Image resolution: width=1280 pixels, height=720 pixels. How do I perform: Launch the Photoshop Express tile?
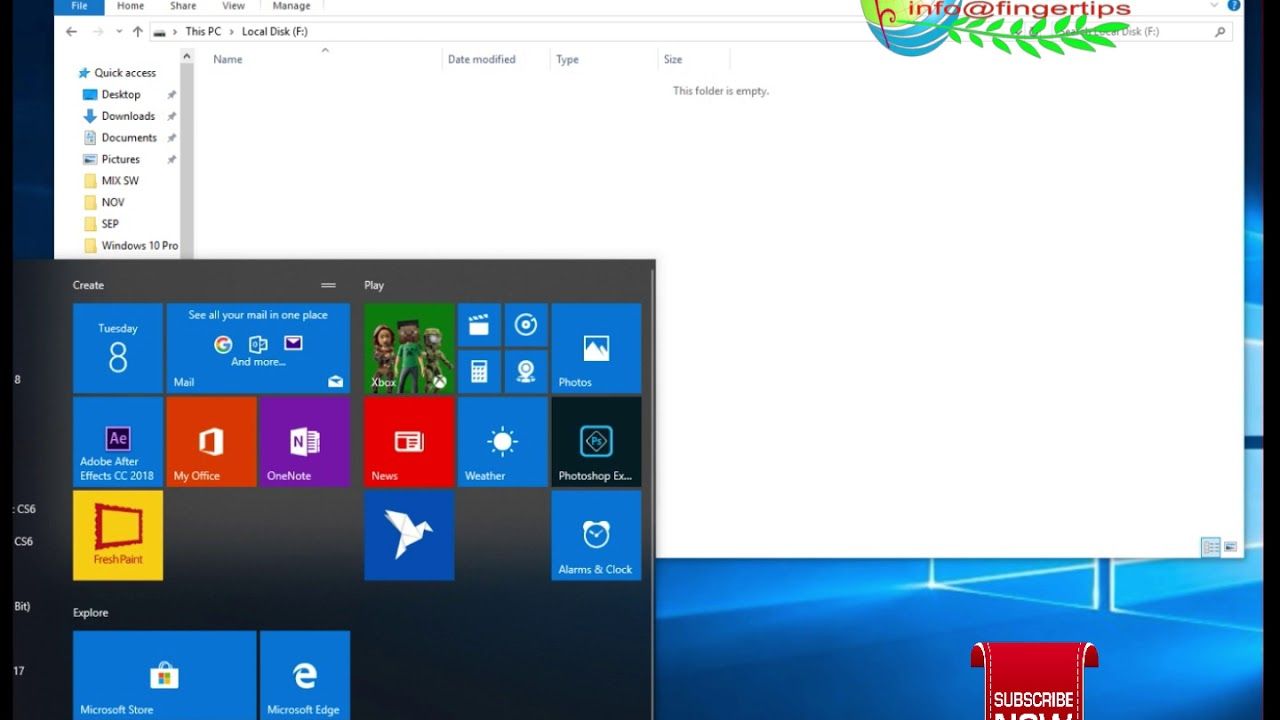click(x=596, y=442)
